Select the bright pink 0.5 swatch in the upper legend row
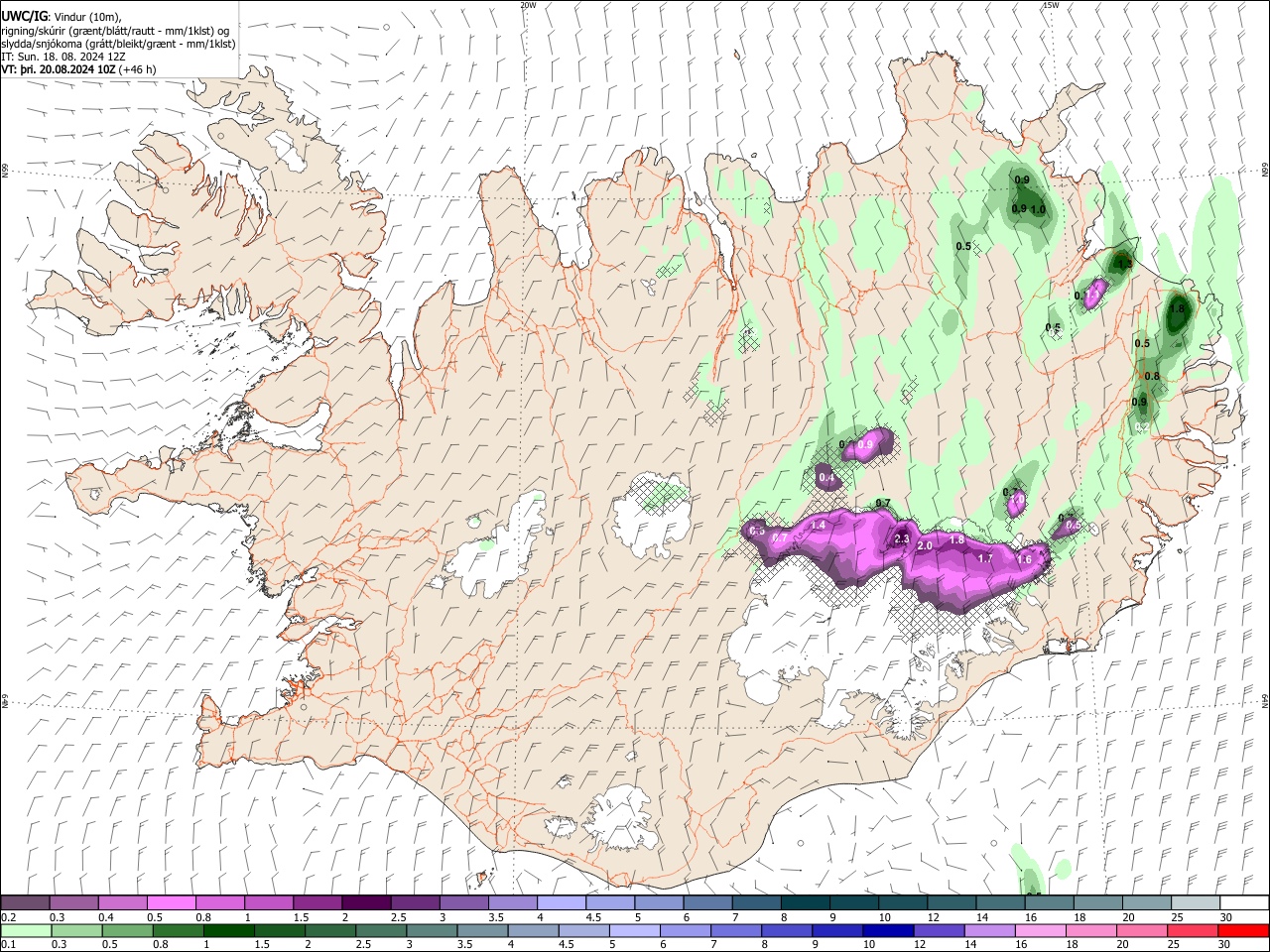 (x=171, y=902)
